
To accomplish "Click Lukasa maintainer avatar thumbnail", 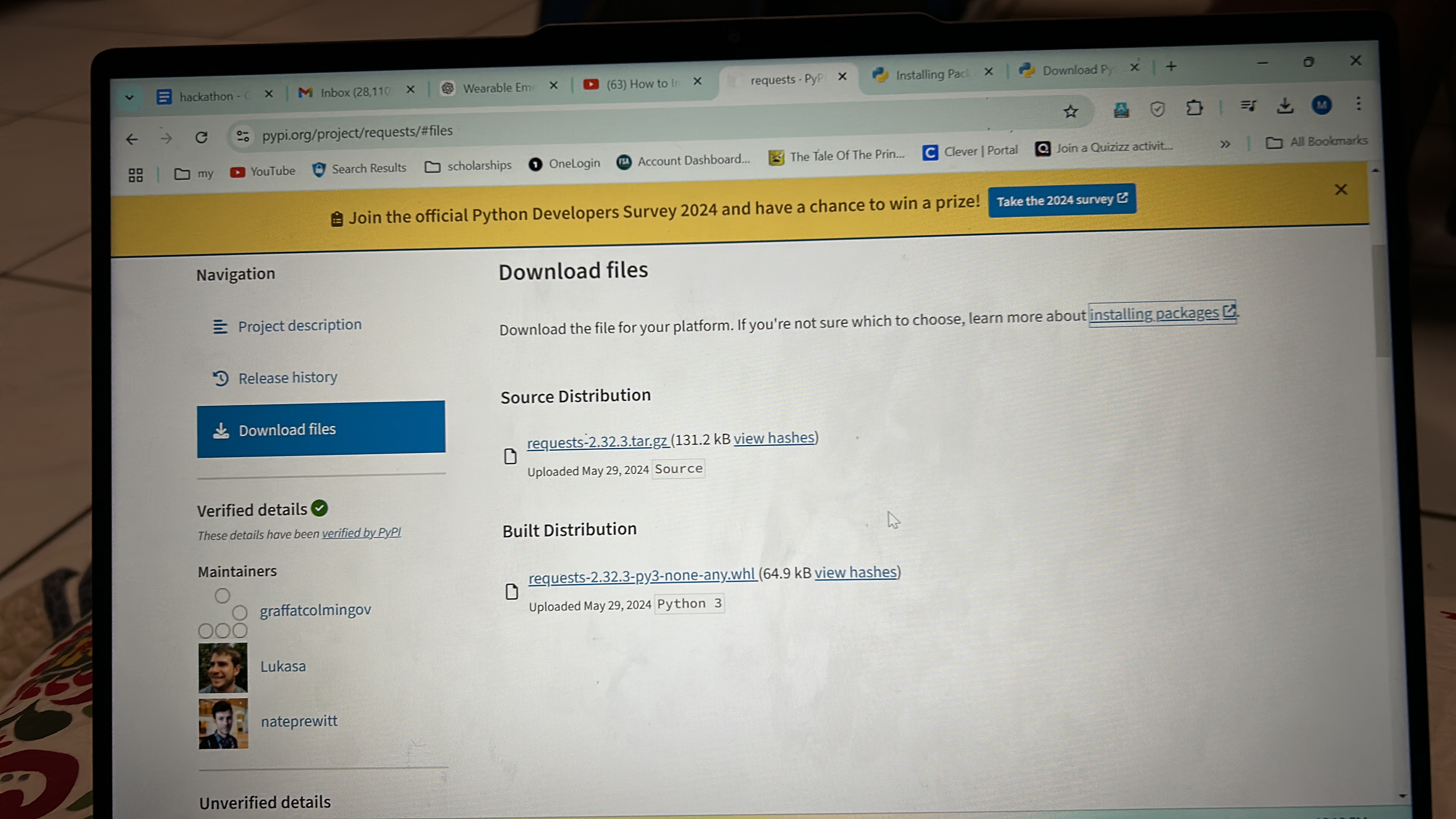I will [x=223, y=667].
